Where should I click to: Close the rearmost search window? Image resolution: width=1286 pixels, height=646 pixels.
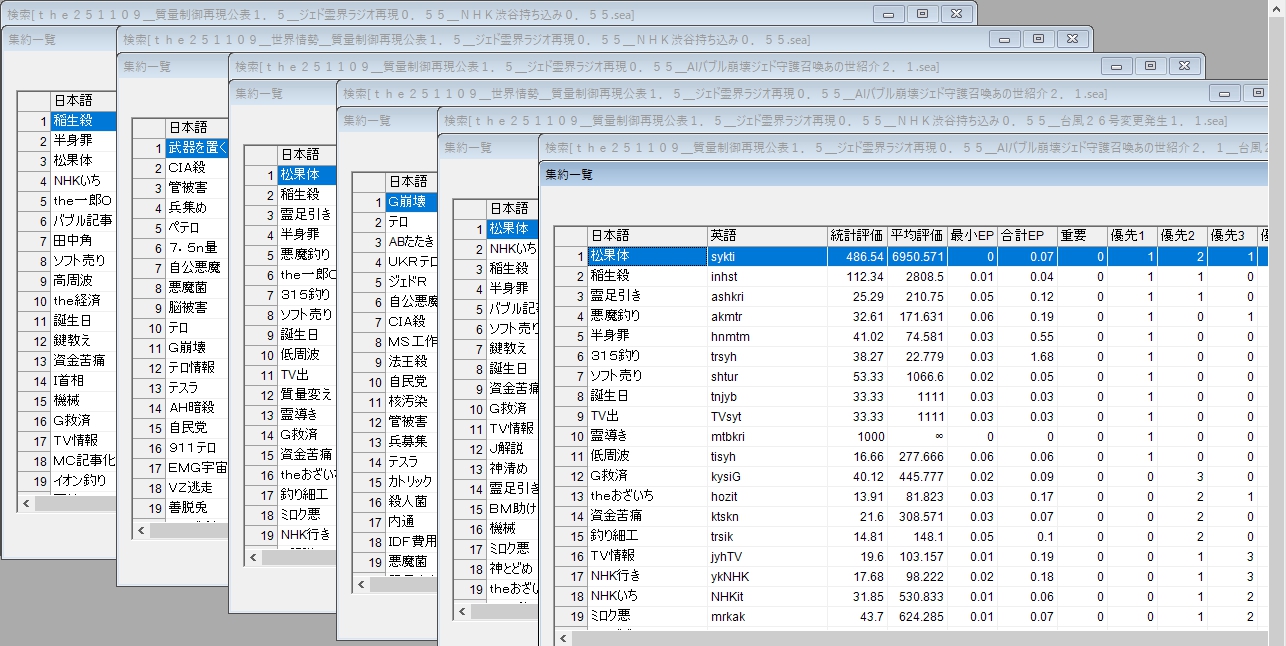pyautogui.click(x=956, y=14)
